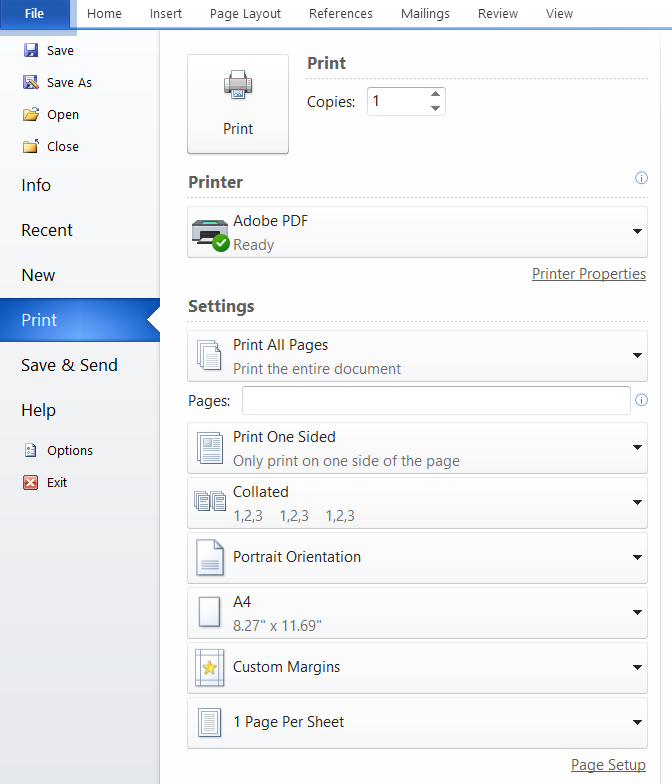This screenshot has height=784, width=672.
Task: Switch to the Home tab
Action: (x=104, y=14)
